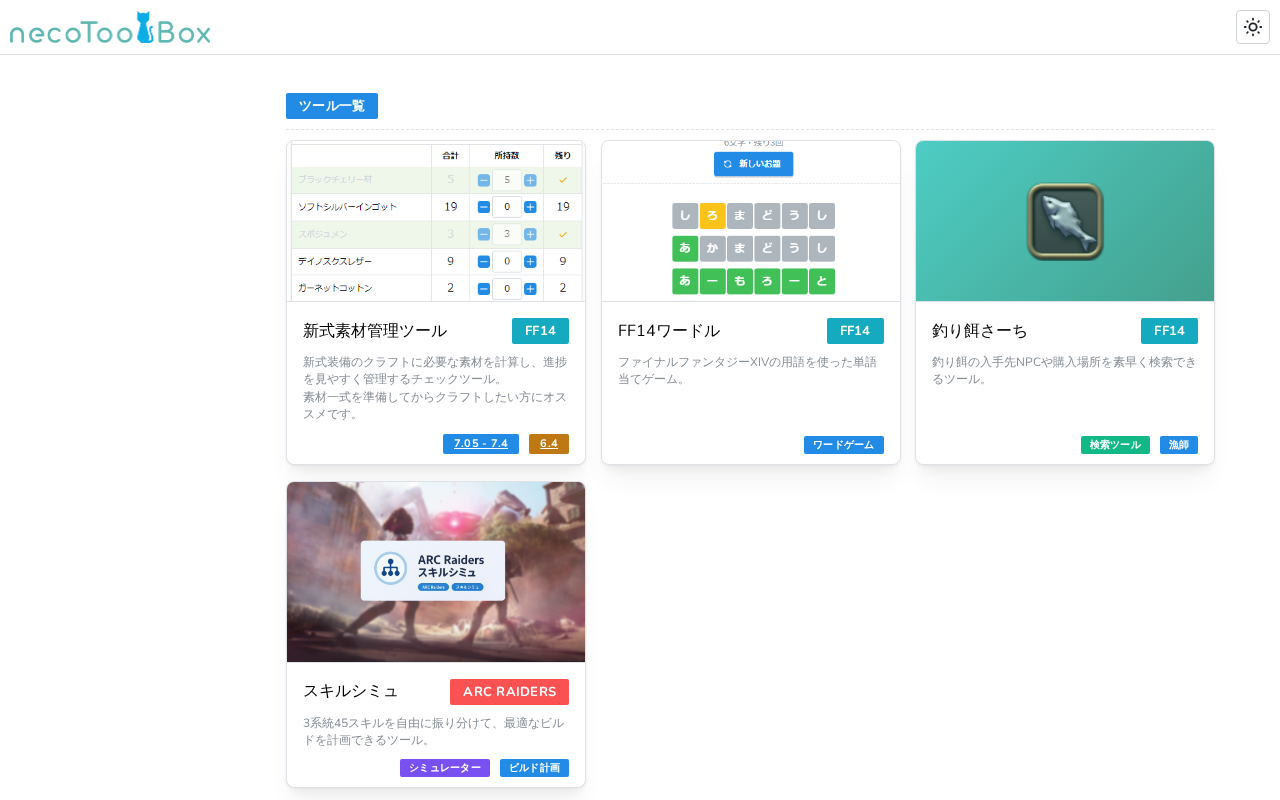Open the スキルシミュ card title

coord(351,691)
